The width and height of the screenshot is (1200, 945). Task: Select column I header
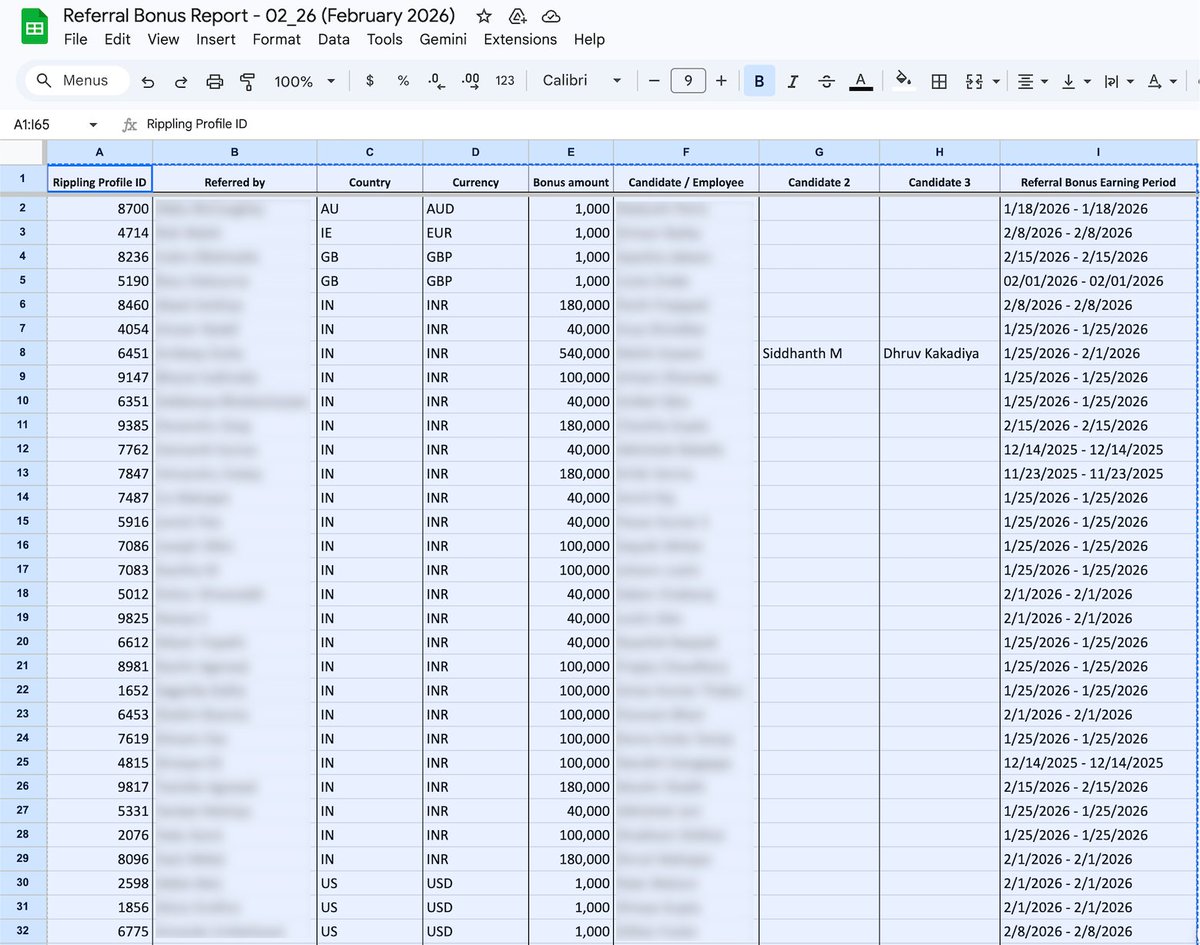pyautogui.click(x=1098, y=152)
